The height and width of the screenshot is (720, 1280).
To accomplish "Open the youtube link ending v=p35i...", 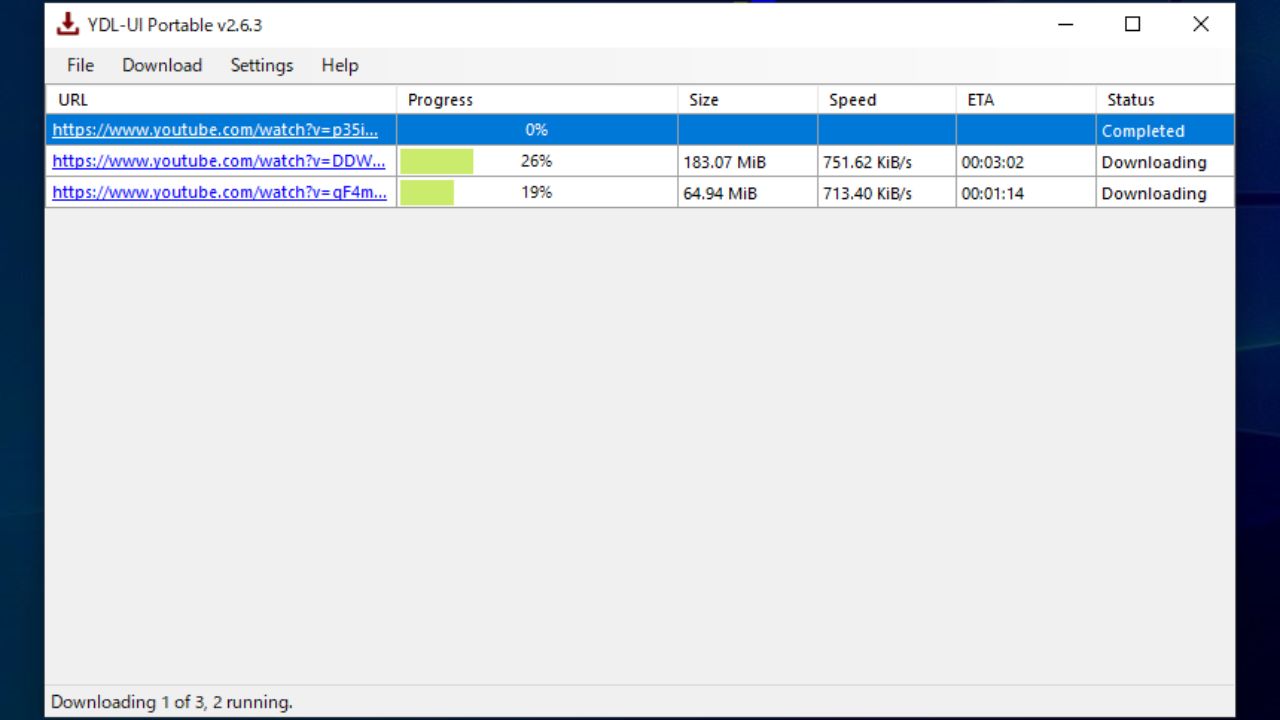I will [x=215, y=130].
